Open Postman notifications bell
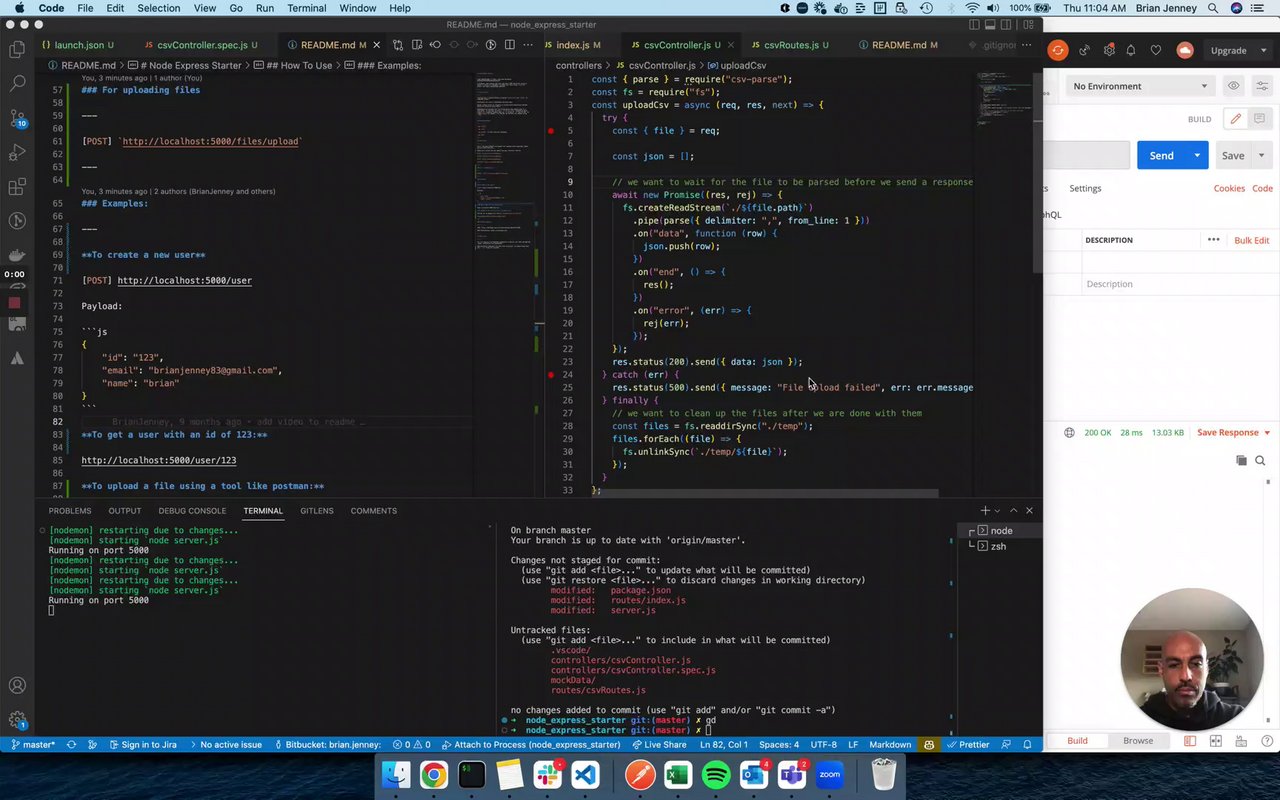Screen dimensions: 1280x800 pyautogui.click(x=1131, y=50)
